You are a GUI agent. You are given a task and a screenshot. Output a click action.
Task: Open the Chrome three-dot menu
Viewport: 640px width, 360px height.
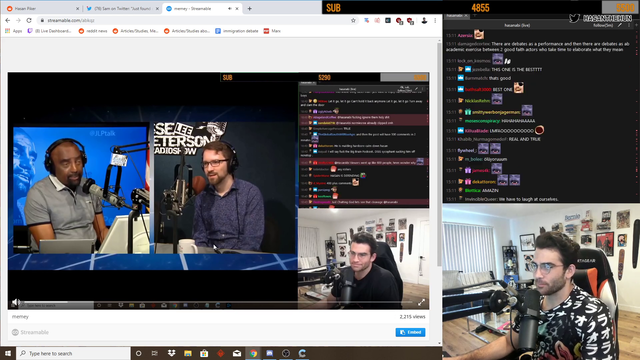(x=435, y=20)
